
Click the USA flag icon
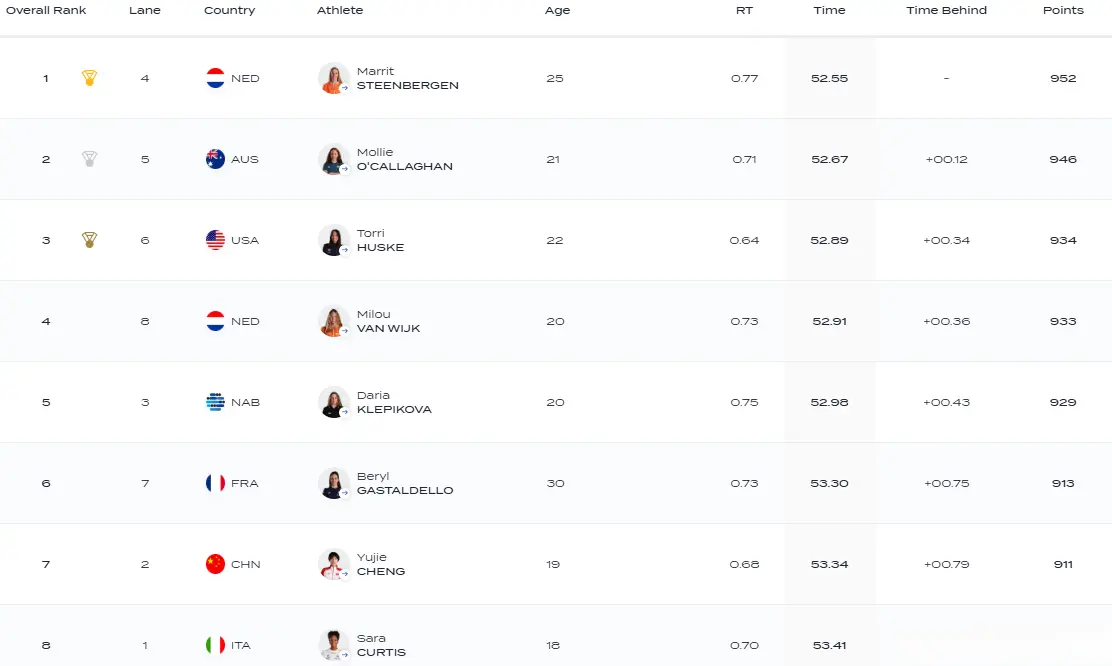(x=215, y=240)
